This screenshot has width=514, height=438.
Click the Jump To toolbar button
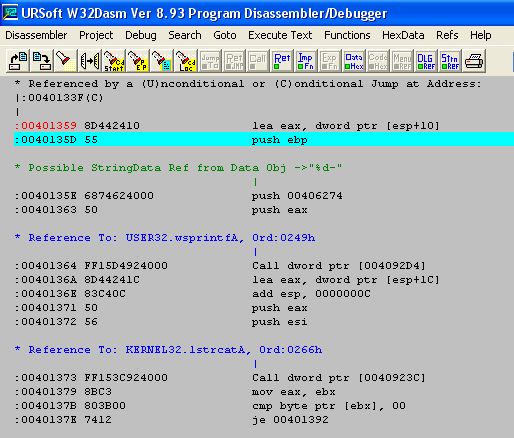pyautogui.click(x=210, y=61)
